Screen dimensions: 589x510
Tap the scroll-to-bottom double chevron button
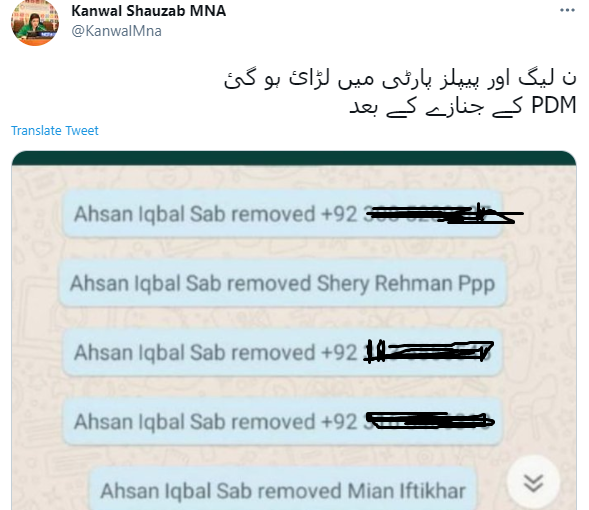533,482
